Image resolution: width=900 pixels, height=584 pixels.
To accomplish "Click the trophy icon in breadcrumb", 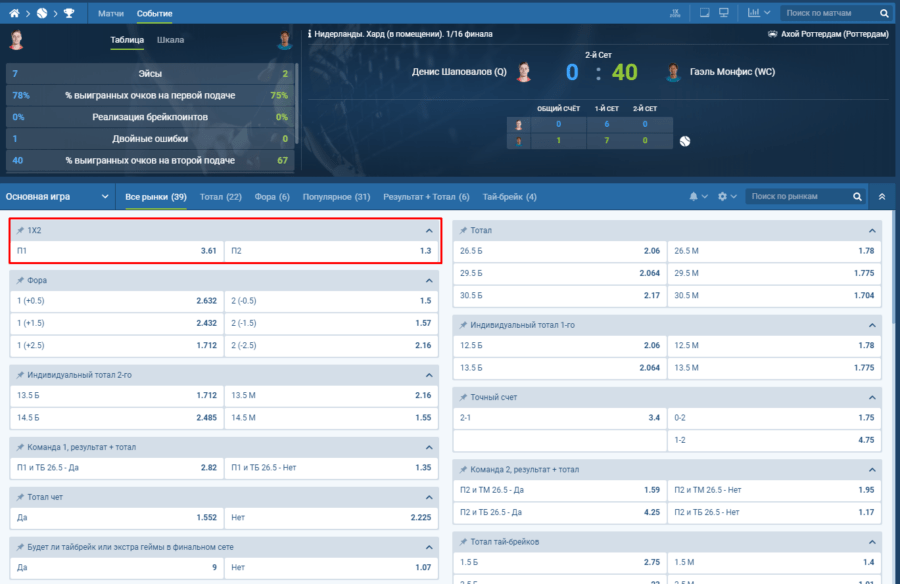I will tap(68, 14).
